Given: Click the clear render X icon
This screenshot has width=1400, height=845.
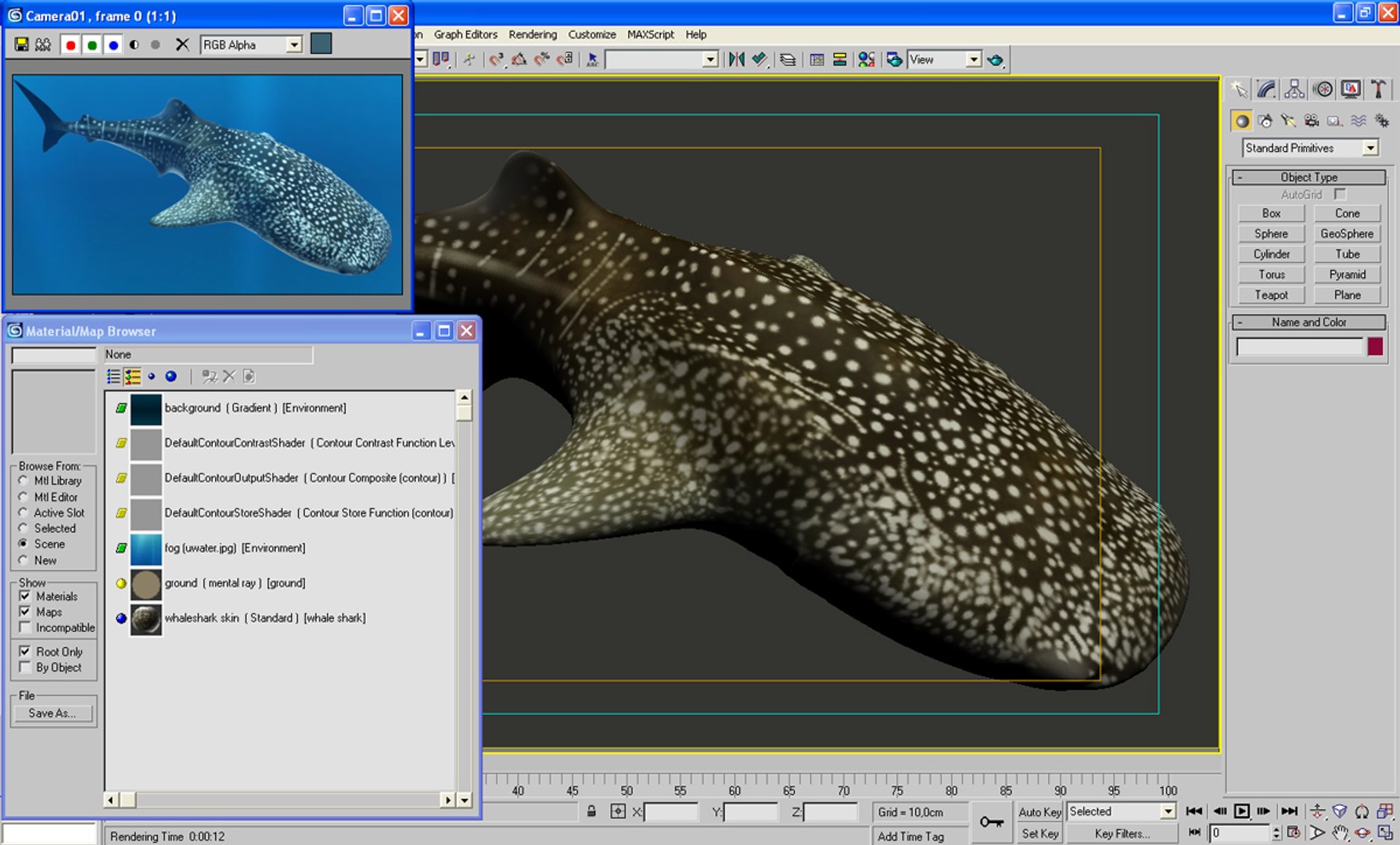Looking at the screenshot, I should (182, 45).
